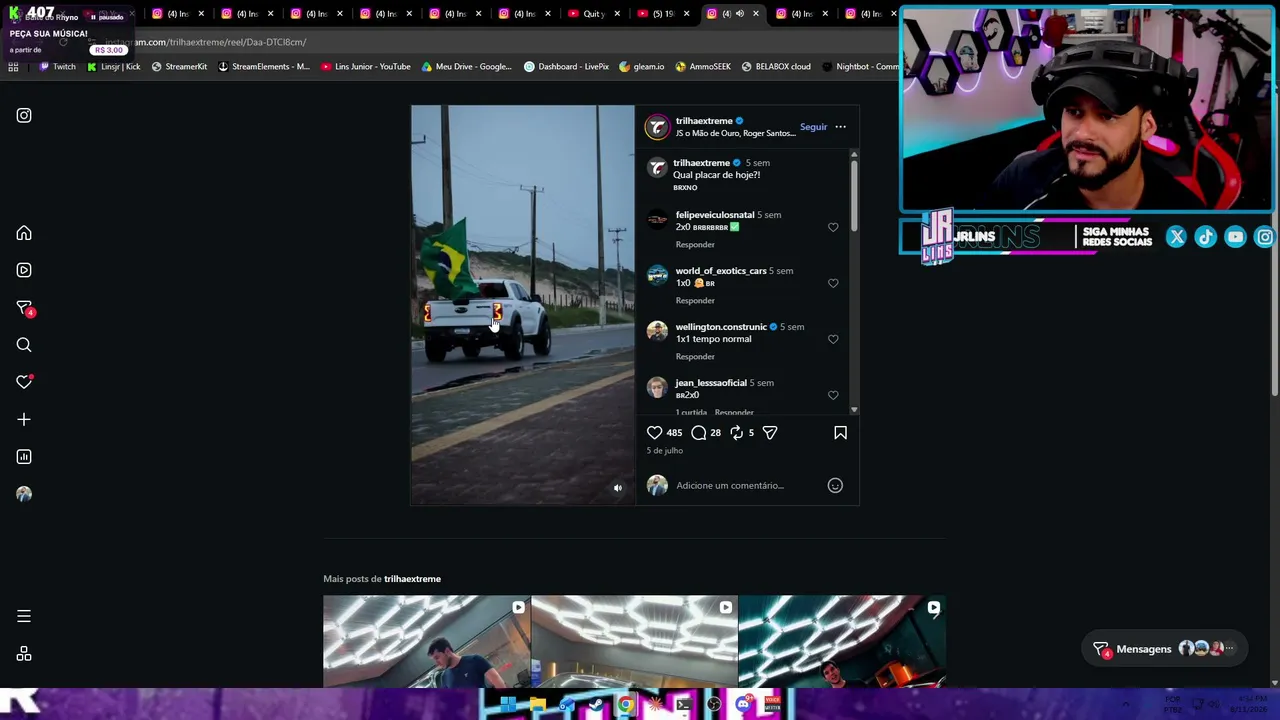The height and width of the screenshot is (720, 1280).
Task: Unmute the reel video sound
Action: point(618,488)
